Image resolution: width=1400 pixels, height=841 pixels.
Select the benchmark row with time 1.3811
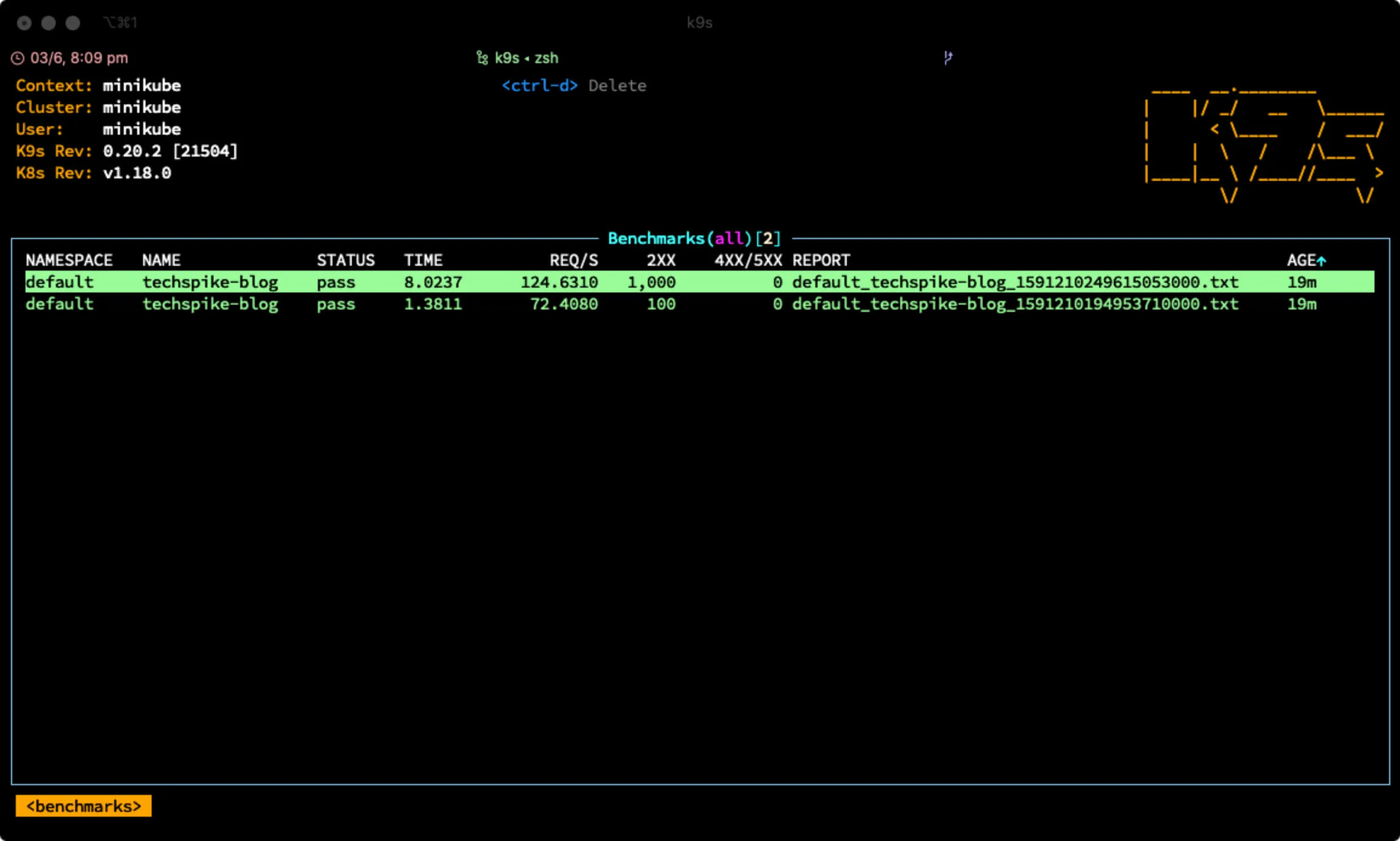[x=700, y=303]
